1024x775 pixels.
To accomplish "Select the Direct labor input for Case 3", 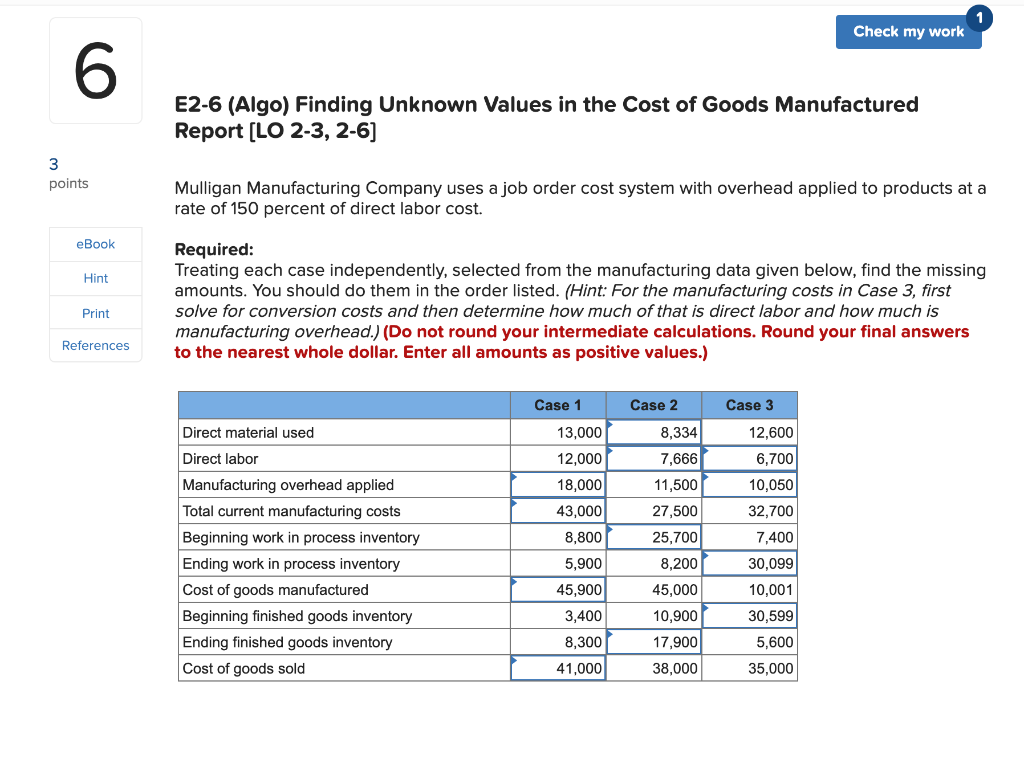I will 749,458.
